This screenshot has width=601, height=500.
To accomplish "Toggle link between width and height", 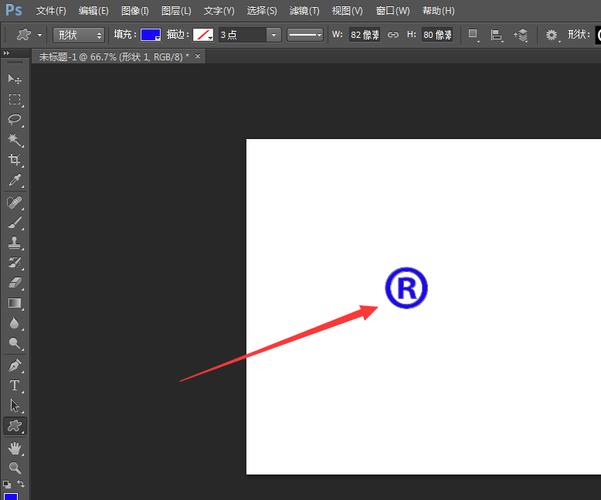I will [x=393, y=35].
